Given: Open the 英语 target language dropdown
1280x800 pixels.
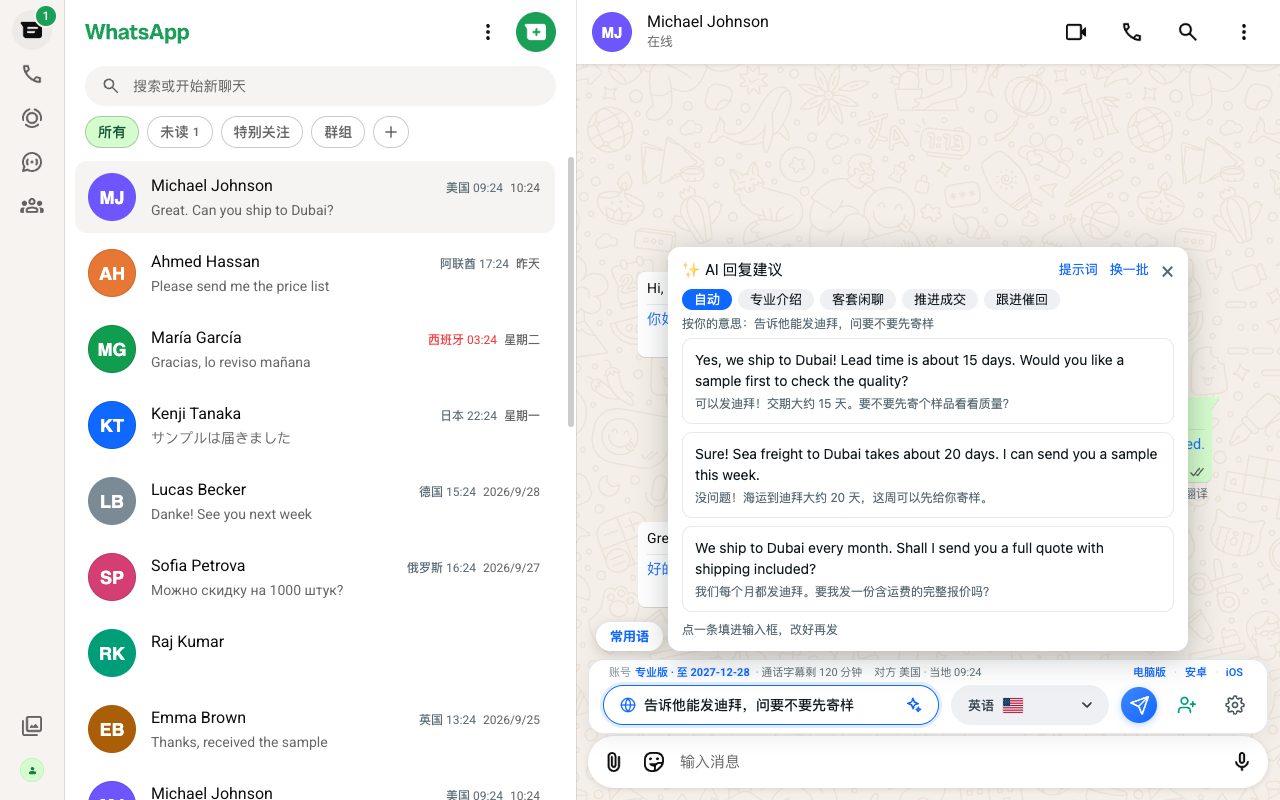Looking at the screenshot, I should (1029, 705).
